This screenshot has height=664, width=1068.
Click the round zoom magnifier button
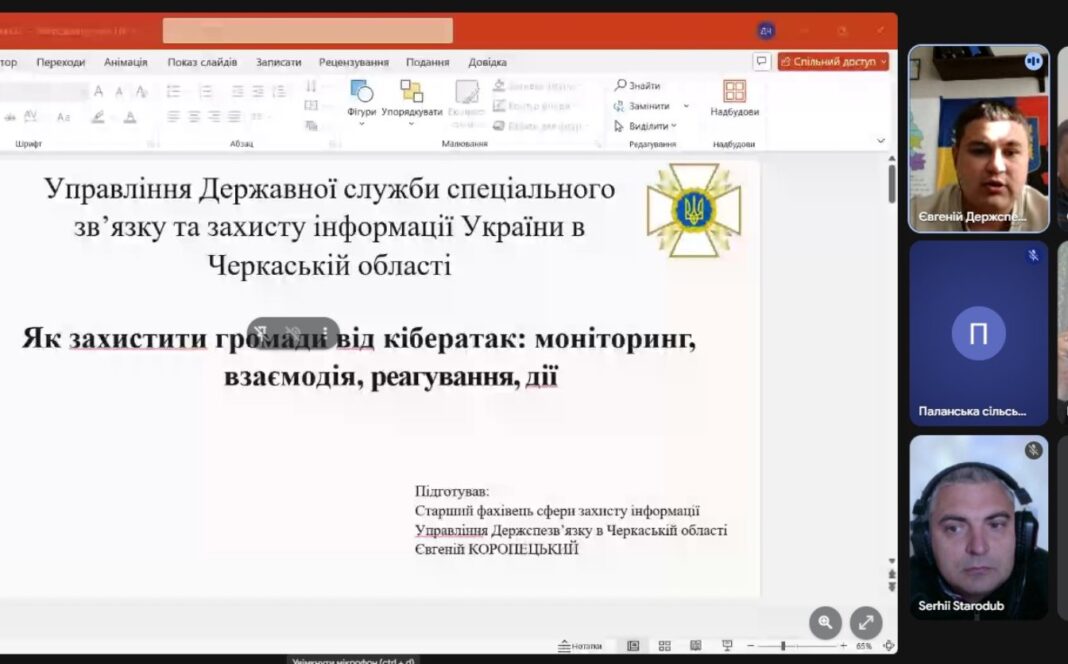tap(825, 622)
